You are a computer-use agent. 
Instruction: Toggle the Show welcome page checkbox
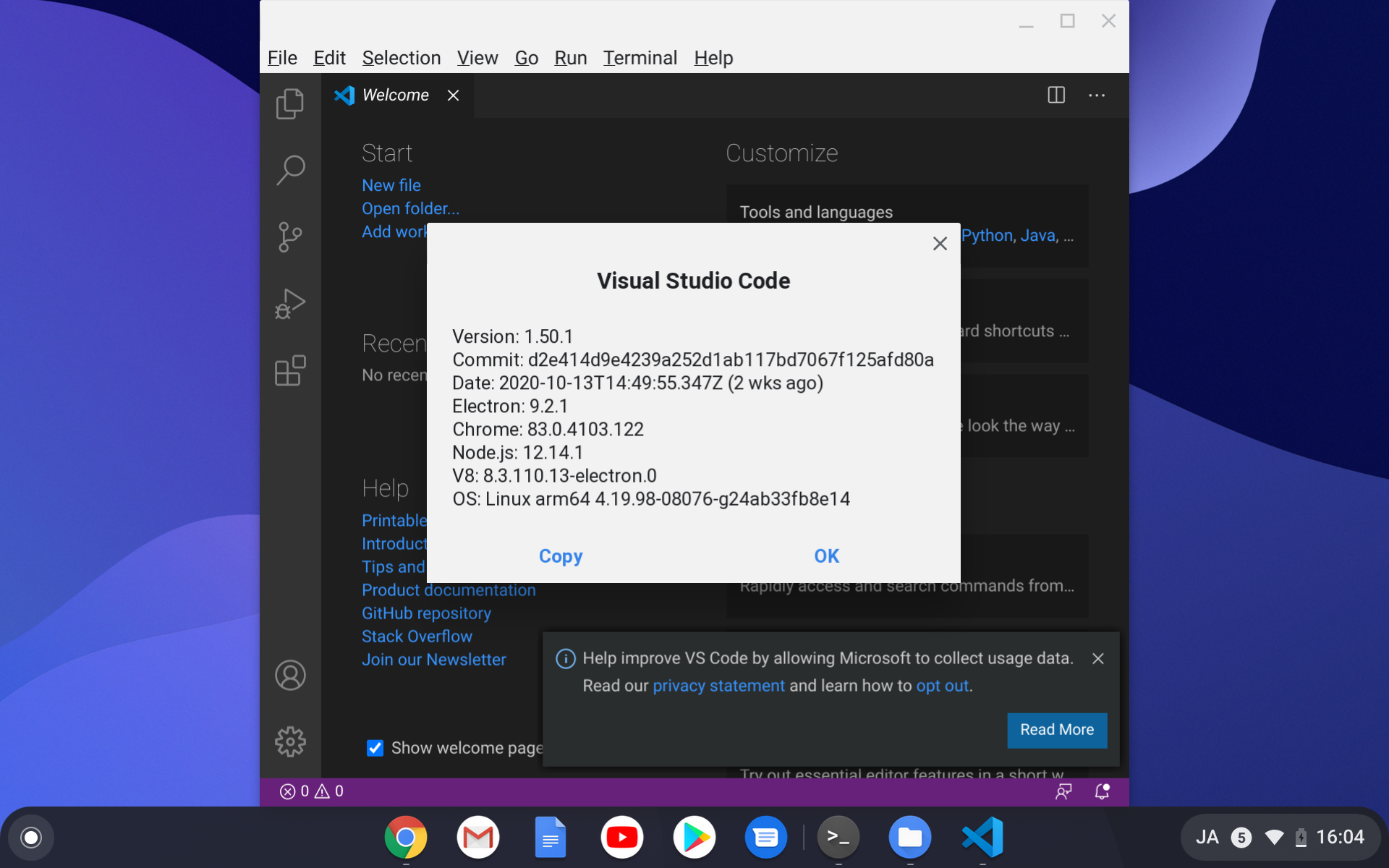point(374,748)
